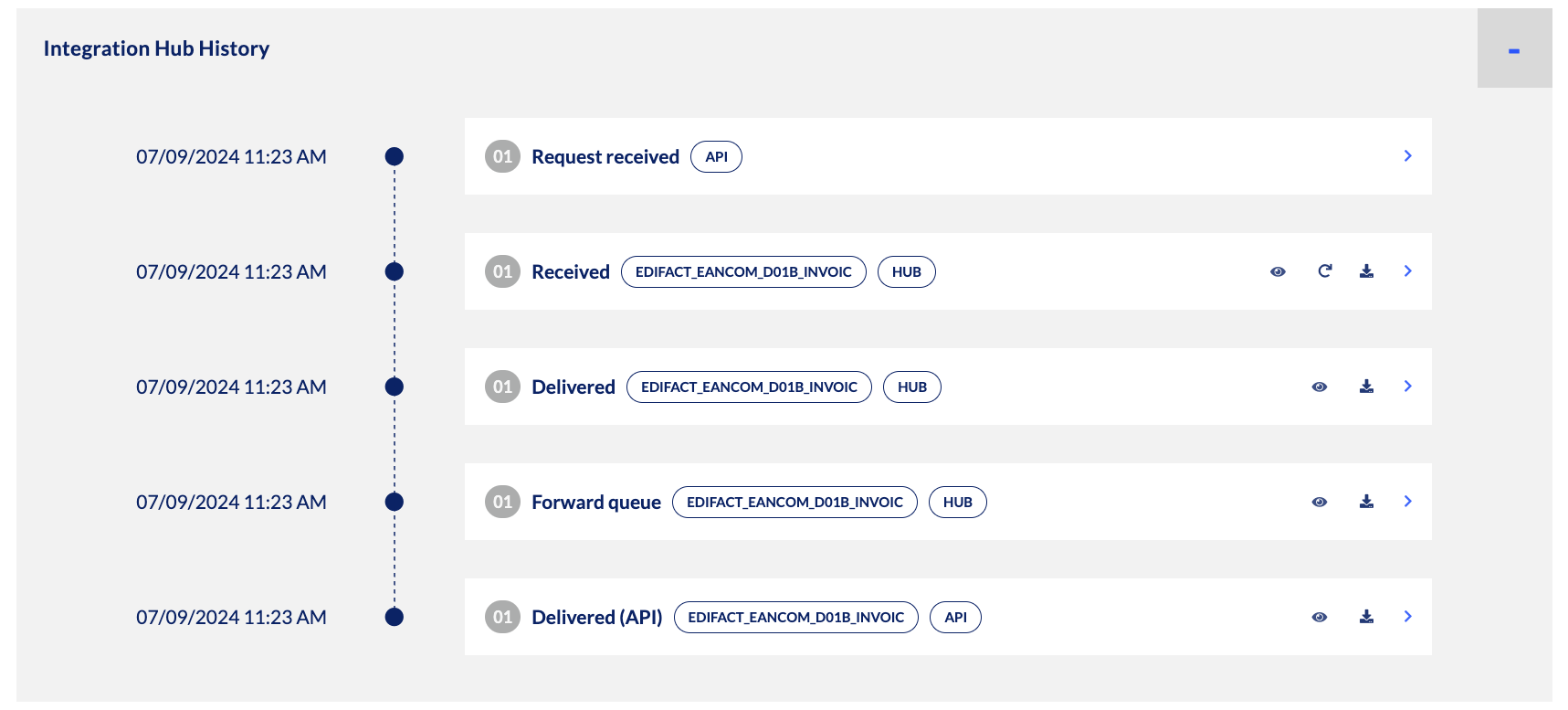View Delivered row details with eye icon

click(1320, 387)
